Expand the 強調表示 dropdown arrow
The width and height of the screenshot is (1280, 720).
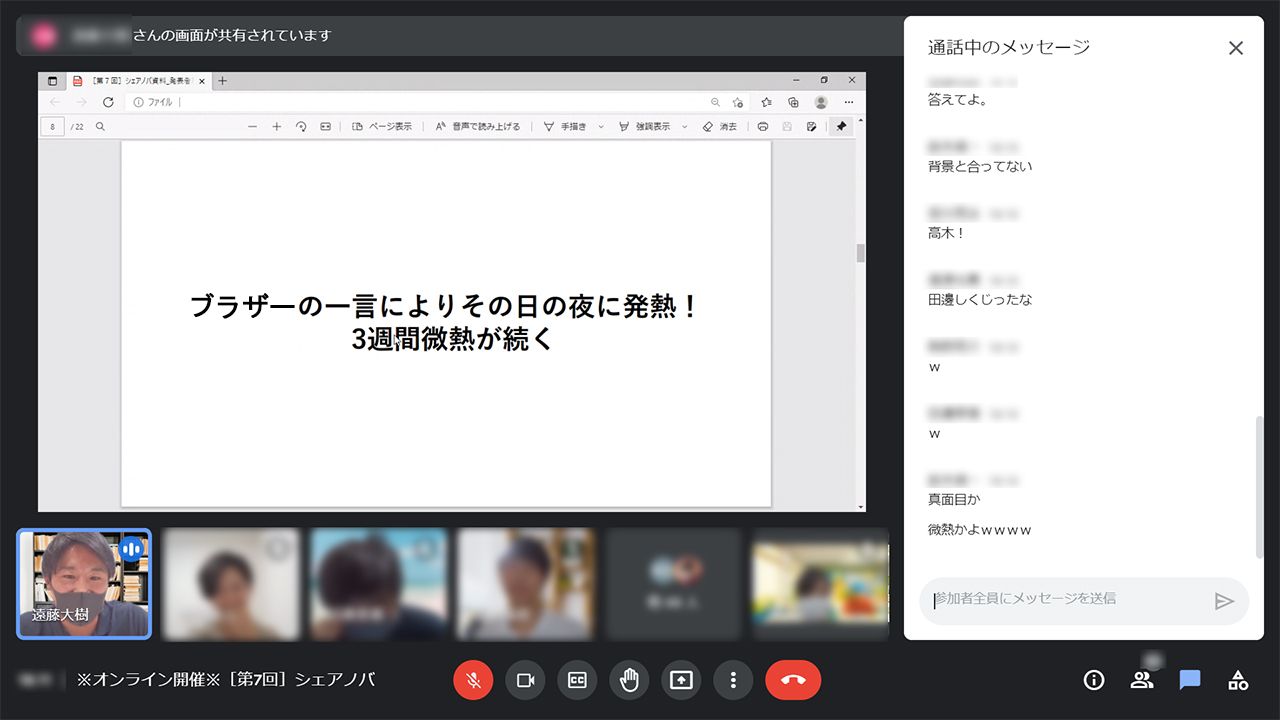click(x=685, y=127)
